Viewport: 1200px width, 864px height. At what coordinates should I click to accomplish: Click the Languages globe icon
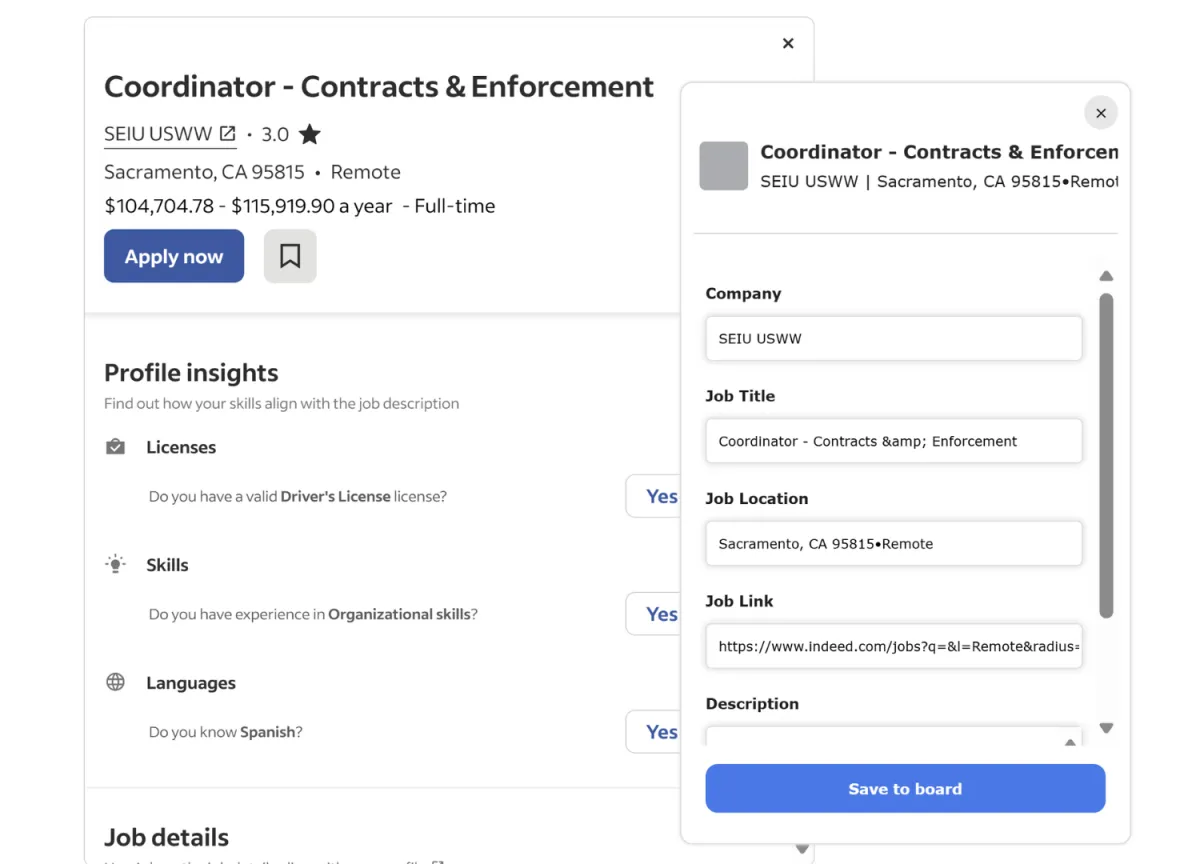(116, 683)
